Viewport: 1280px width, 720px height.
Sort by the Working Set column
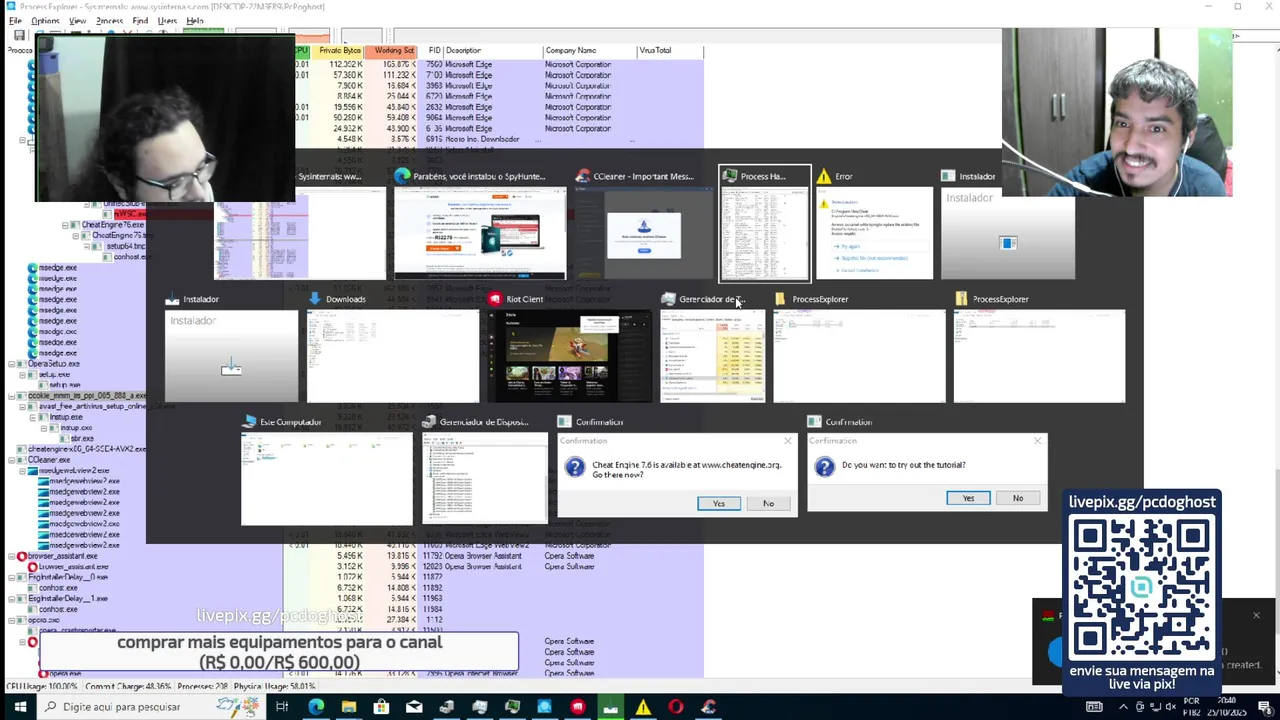tap(391, 50)
